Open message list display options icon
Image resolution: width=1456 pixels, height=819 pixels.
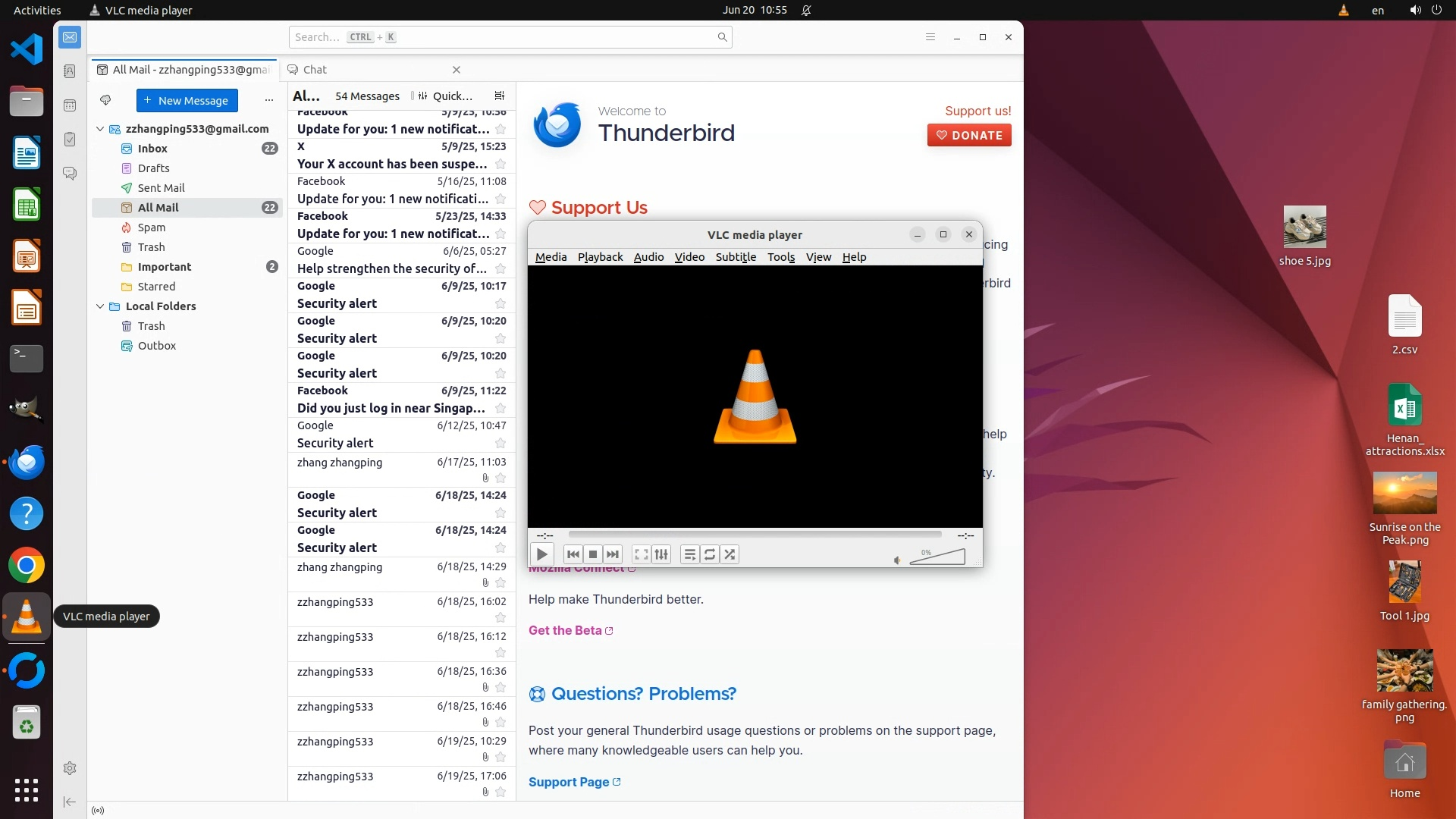[499, 96]
